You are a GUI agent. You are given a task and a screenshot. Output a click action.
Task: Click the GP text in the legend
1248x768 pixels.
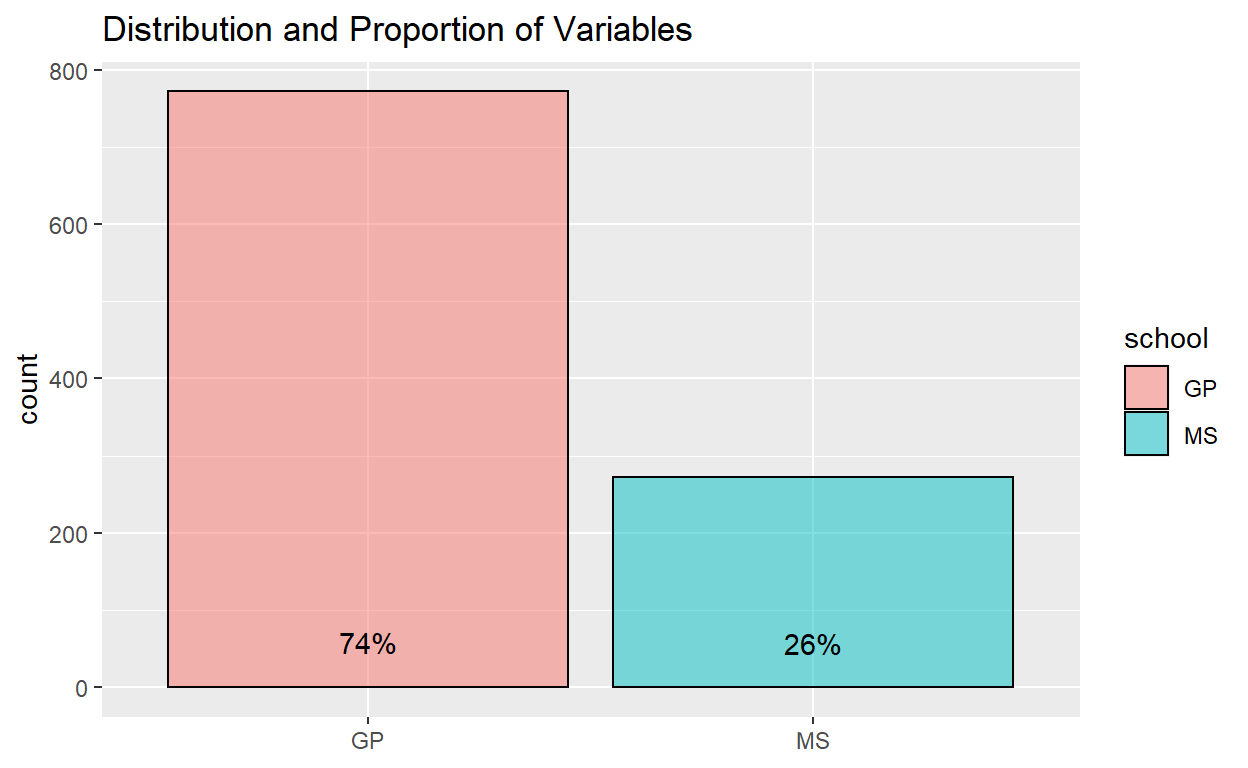pos(1200,389)
